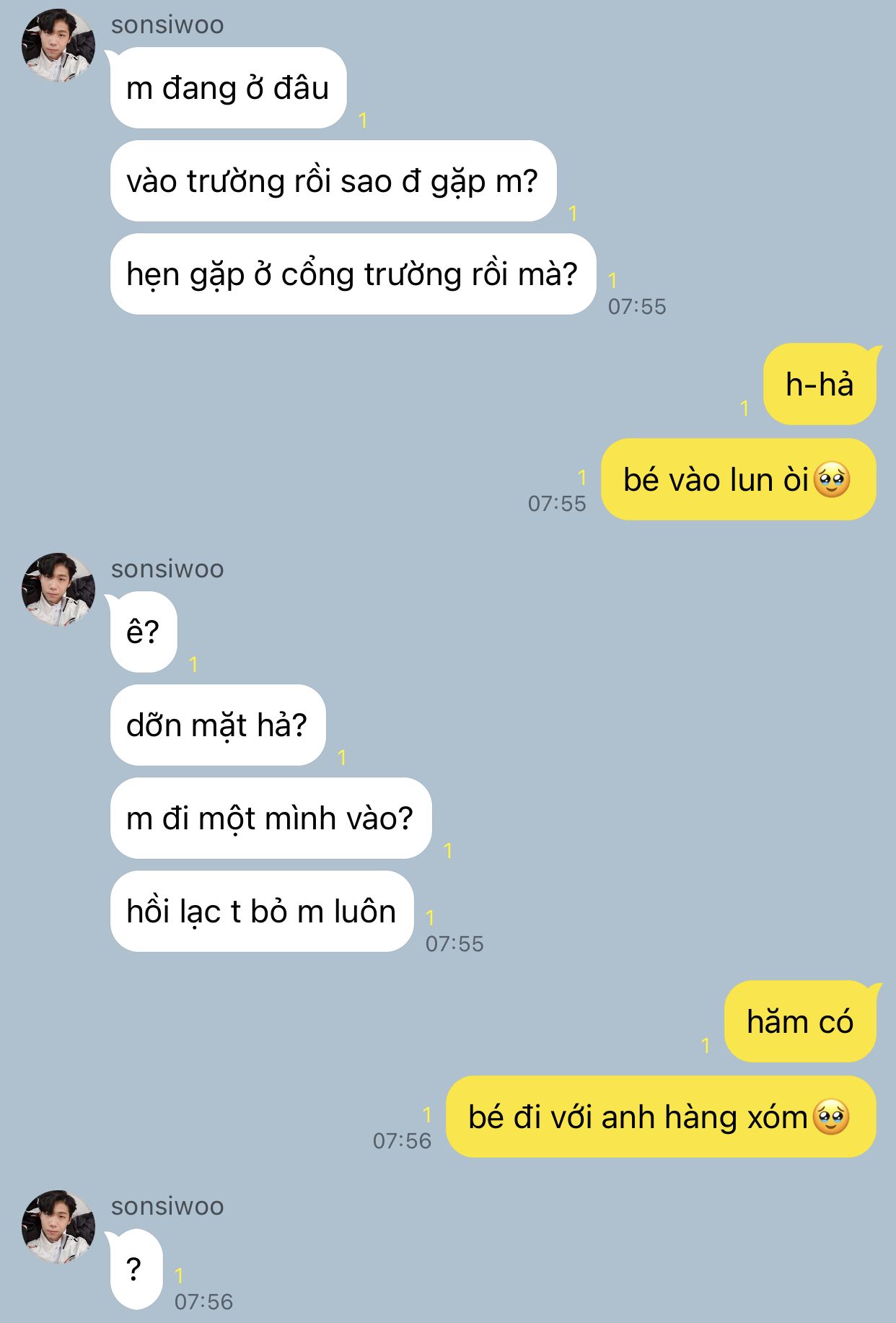Tap the 'ê?' message bubble
Screen dimensions: 896x1323
click(143, 632)
